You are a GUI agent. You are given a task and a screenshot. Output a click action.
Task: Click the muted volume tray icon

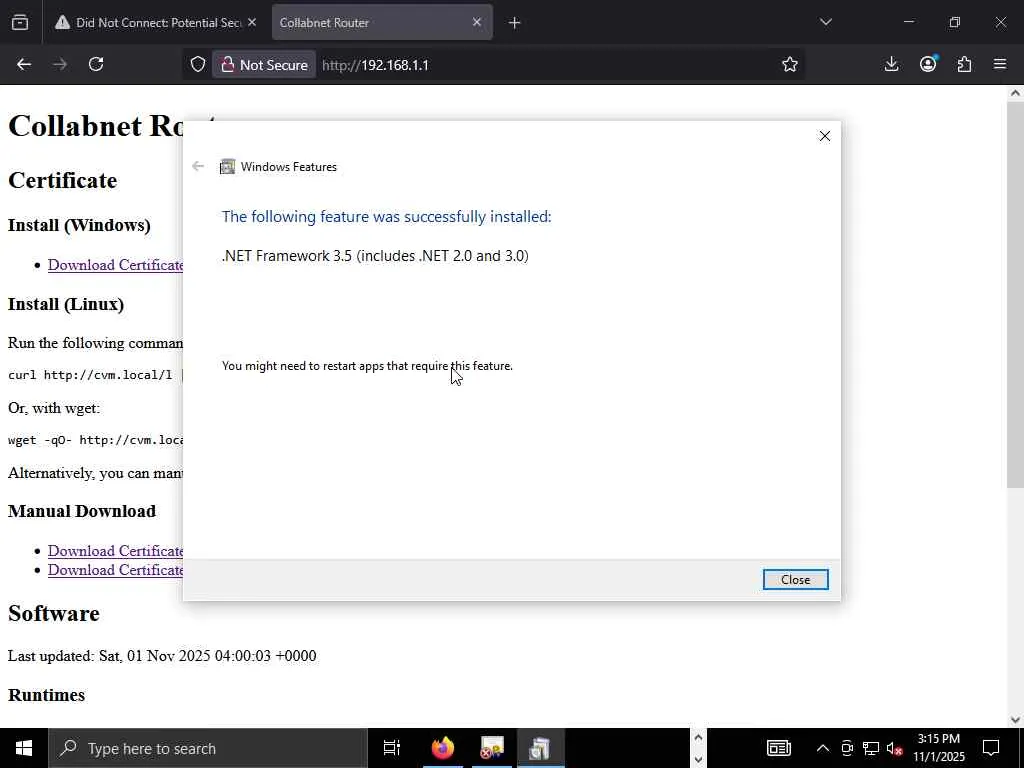(895, 748)
